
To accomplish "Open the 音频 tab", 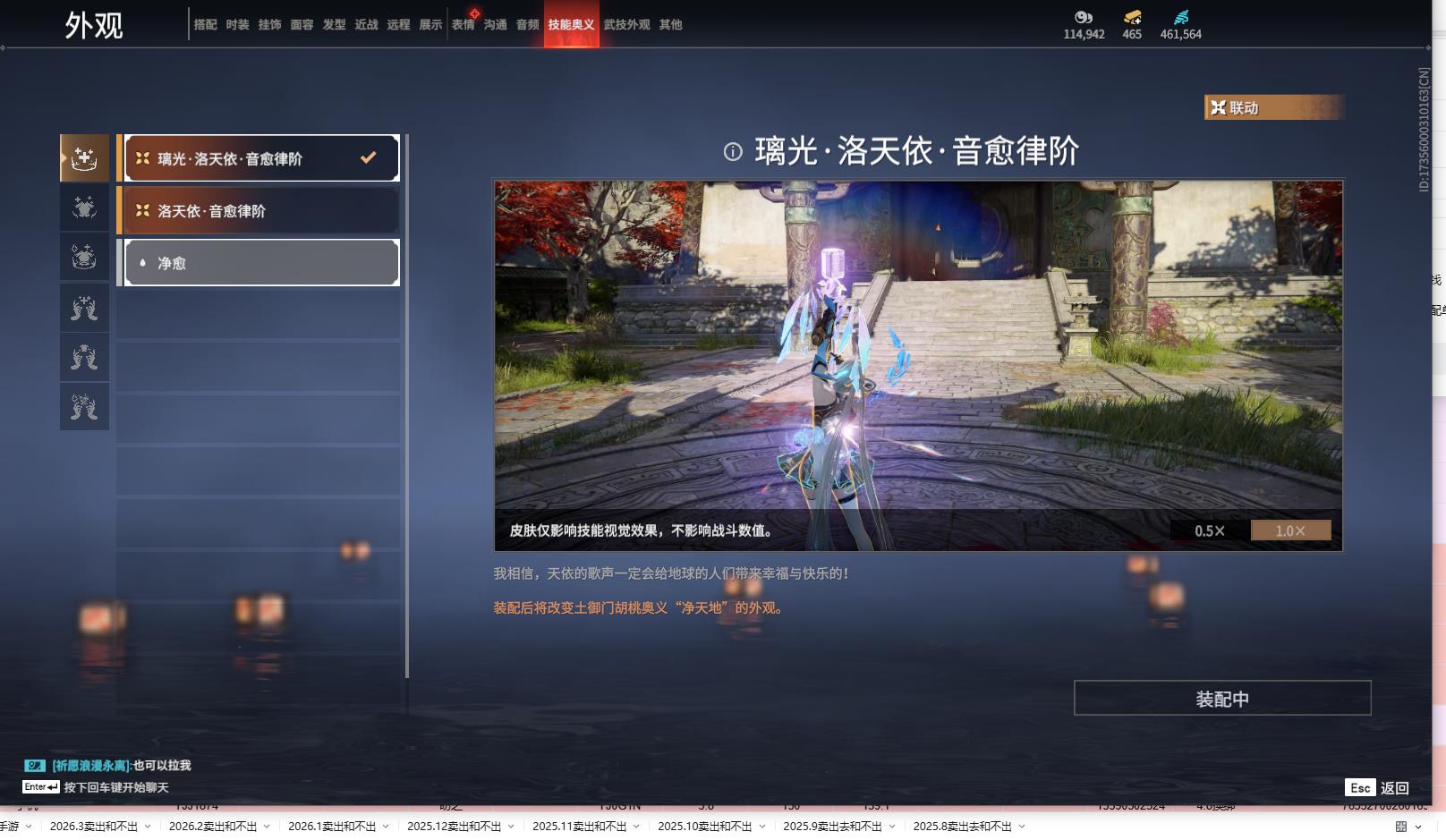I will click(528, 25).
